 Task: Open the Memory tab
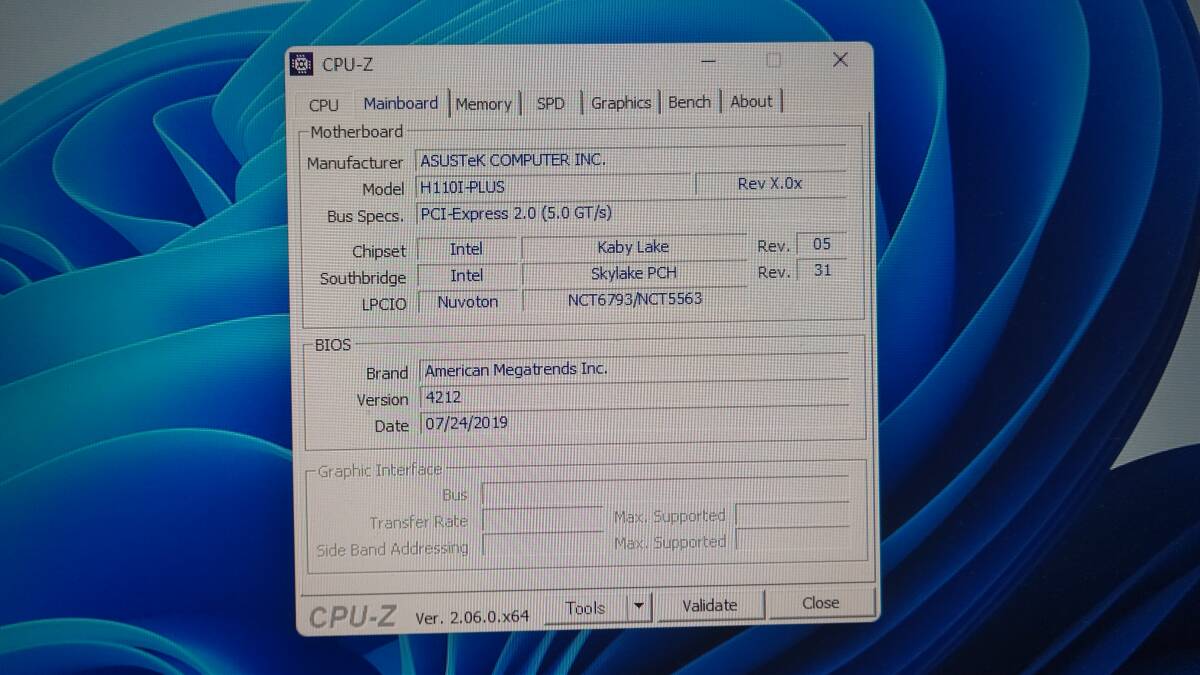point(483,103)
